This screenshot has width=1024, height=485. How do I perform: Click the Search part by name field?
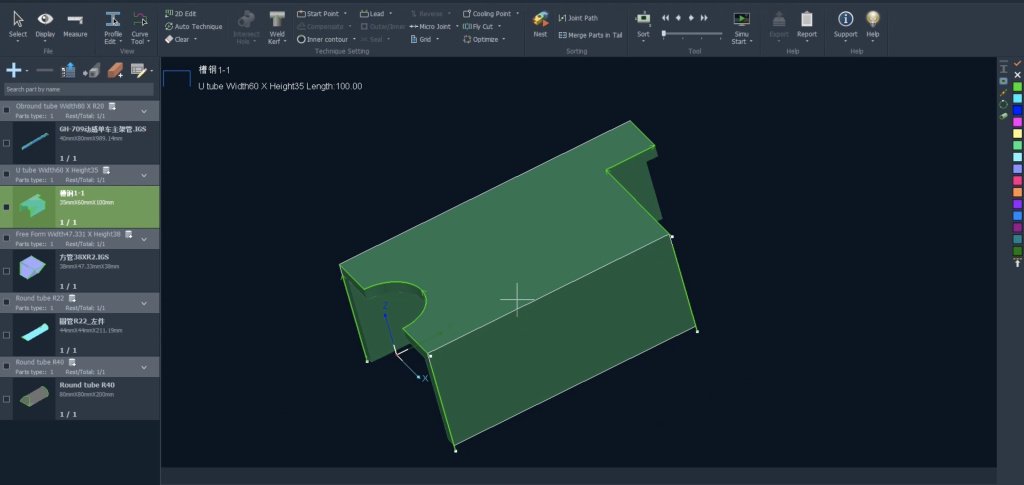pyautogui.click(x=78, y=89)
